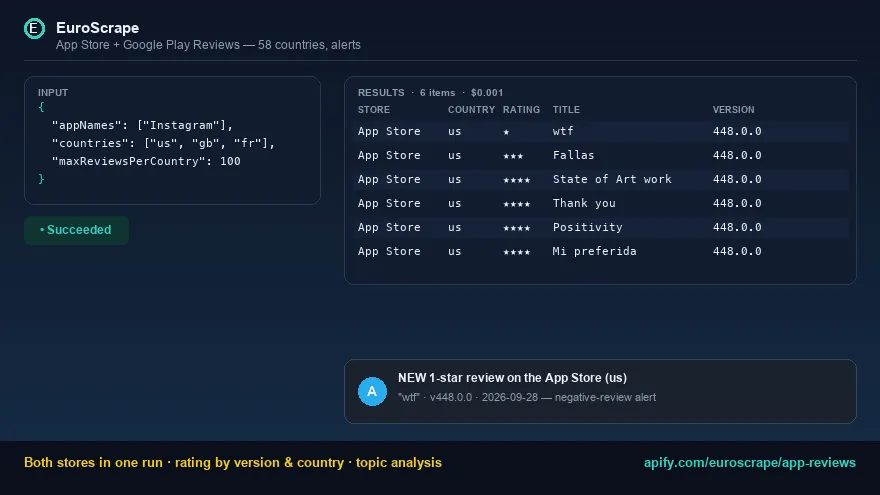This screenshot has width=880, height=495.
Task: Click the EuroScrape logo icon
Action: coord(34,29)
